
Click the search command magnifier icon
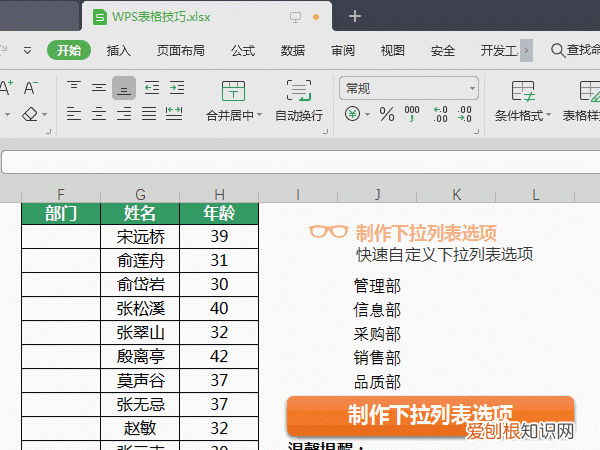[558, 51]
